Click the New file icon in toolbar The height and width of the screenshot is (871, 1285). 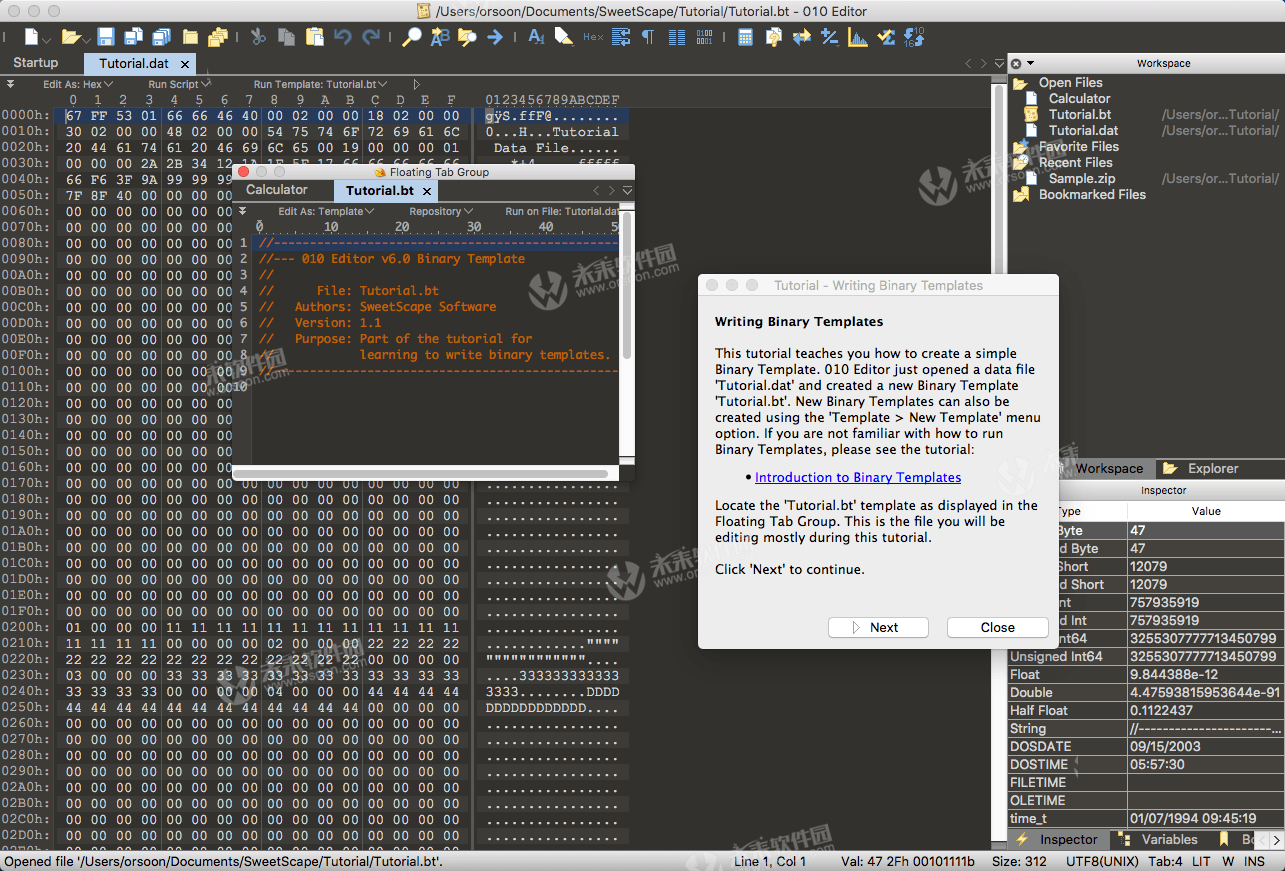[x=32, y=37]
